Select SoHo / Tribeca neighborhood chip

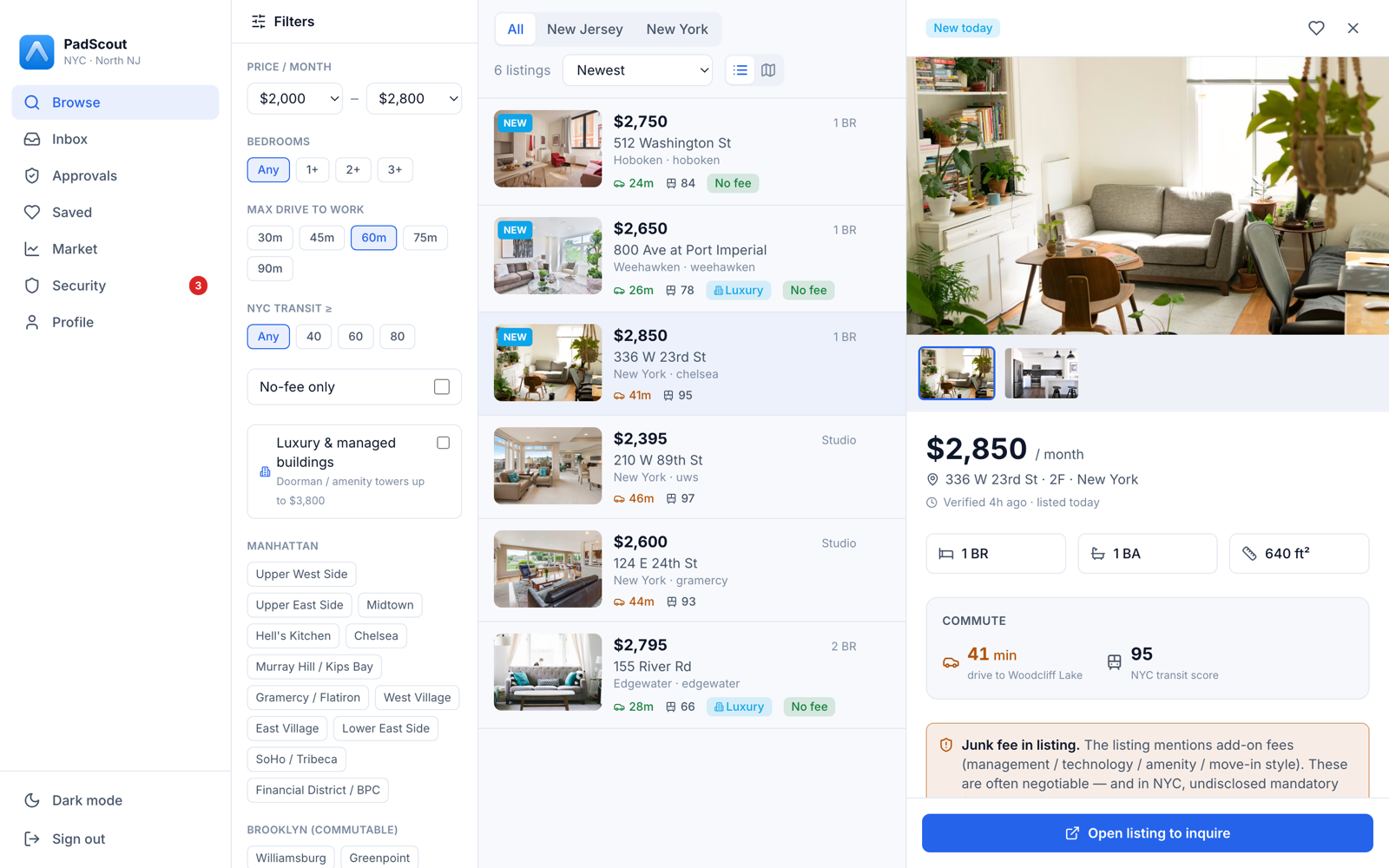pyautogui.click(x=297, y=759)
